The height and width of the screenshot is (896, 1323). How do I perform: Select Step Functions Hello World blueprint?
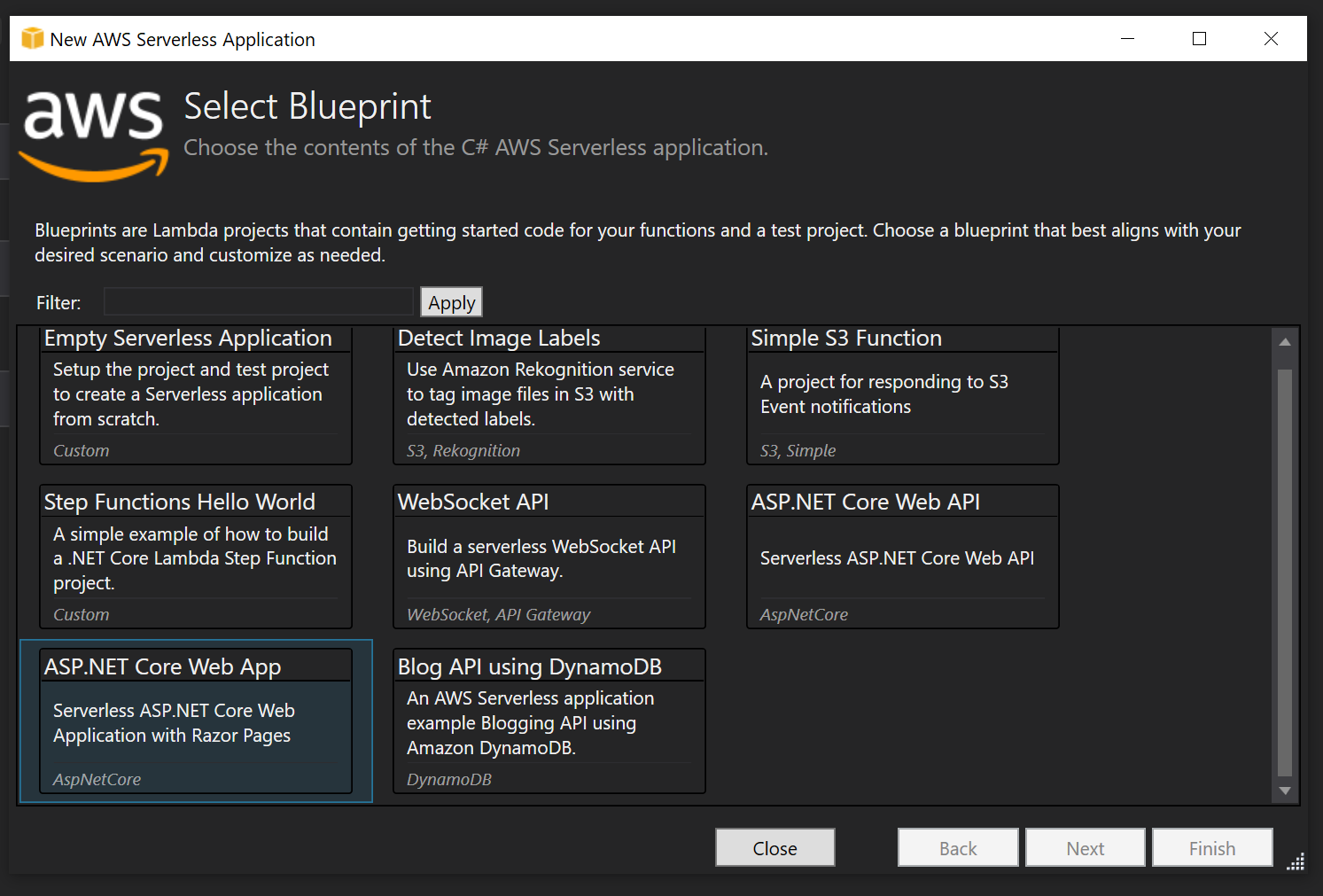196,557
